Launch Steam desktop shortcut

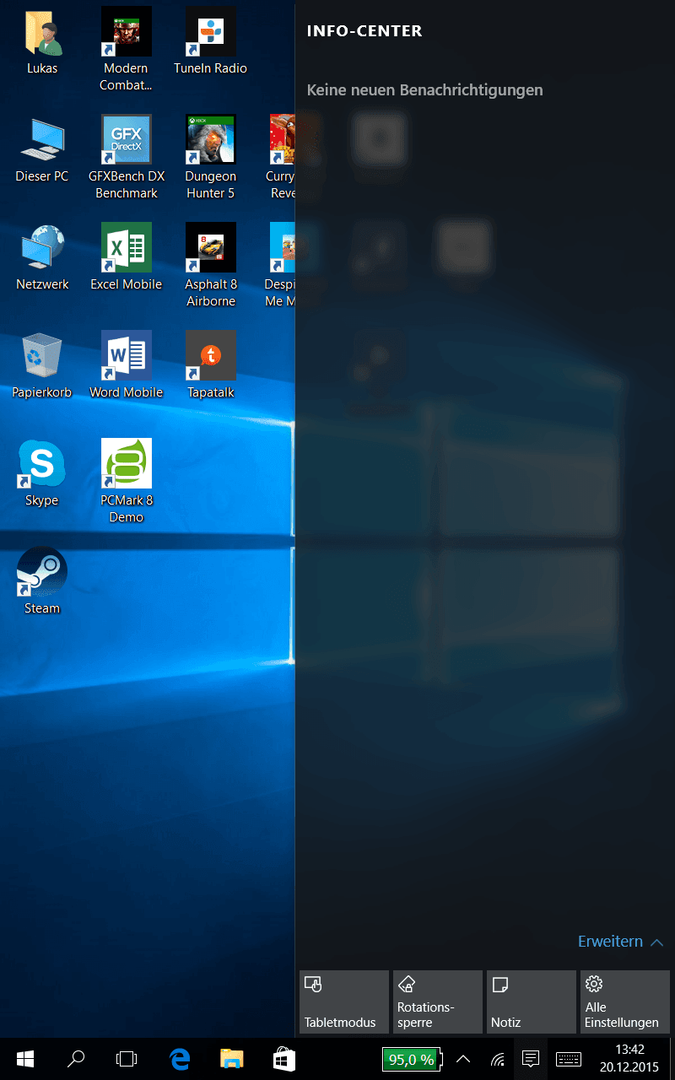(42, 581)
